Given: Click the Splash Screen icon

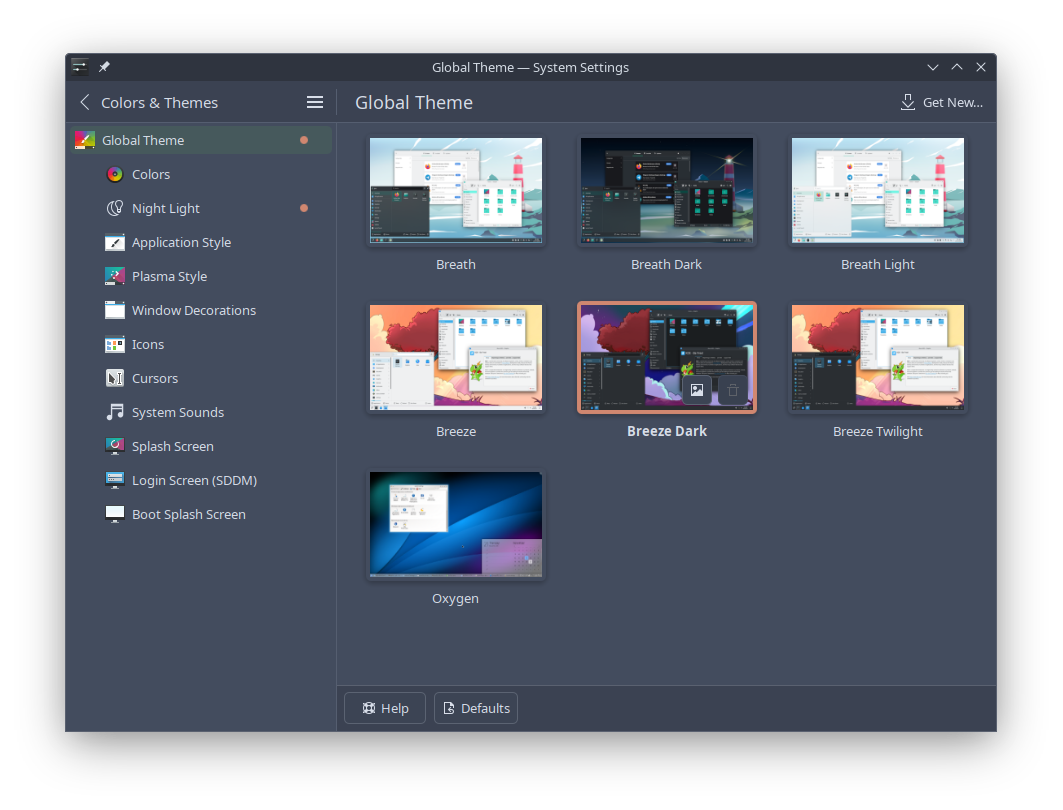Looking at the screenshot, I should click(x=115, y=446).
